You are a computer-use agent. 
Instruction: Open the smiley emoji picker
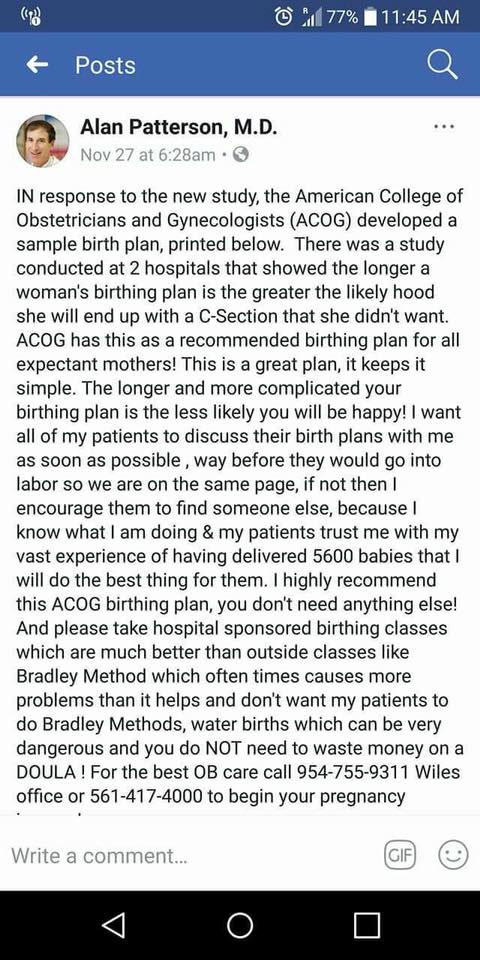pyautogui.click(x=453, y=854)
